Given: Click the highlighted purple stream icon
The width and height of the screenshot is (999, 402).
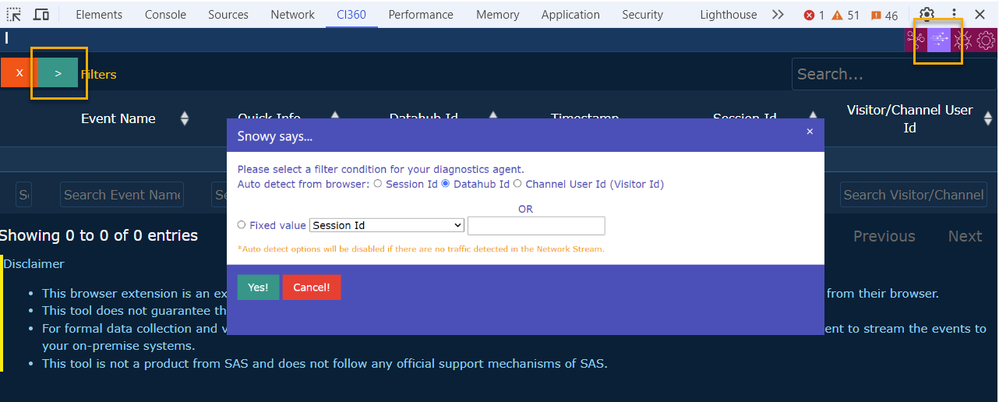Looking at the screenshot, I should pos(939,39).
